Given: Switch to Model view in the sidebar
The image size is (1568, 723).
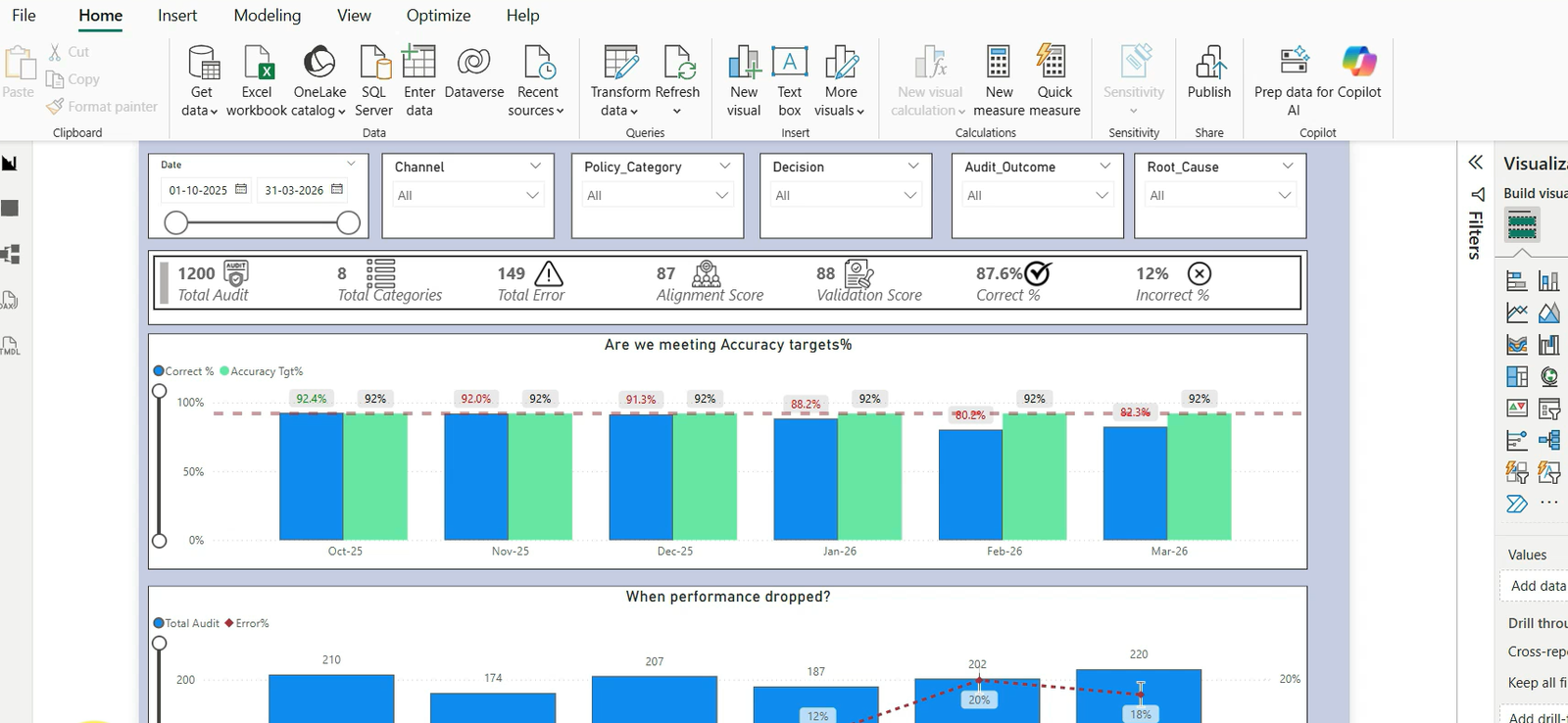Looking at the screenshot, I should click(x=11, y=255).
